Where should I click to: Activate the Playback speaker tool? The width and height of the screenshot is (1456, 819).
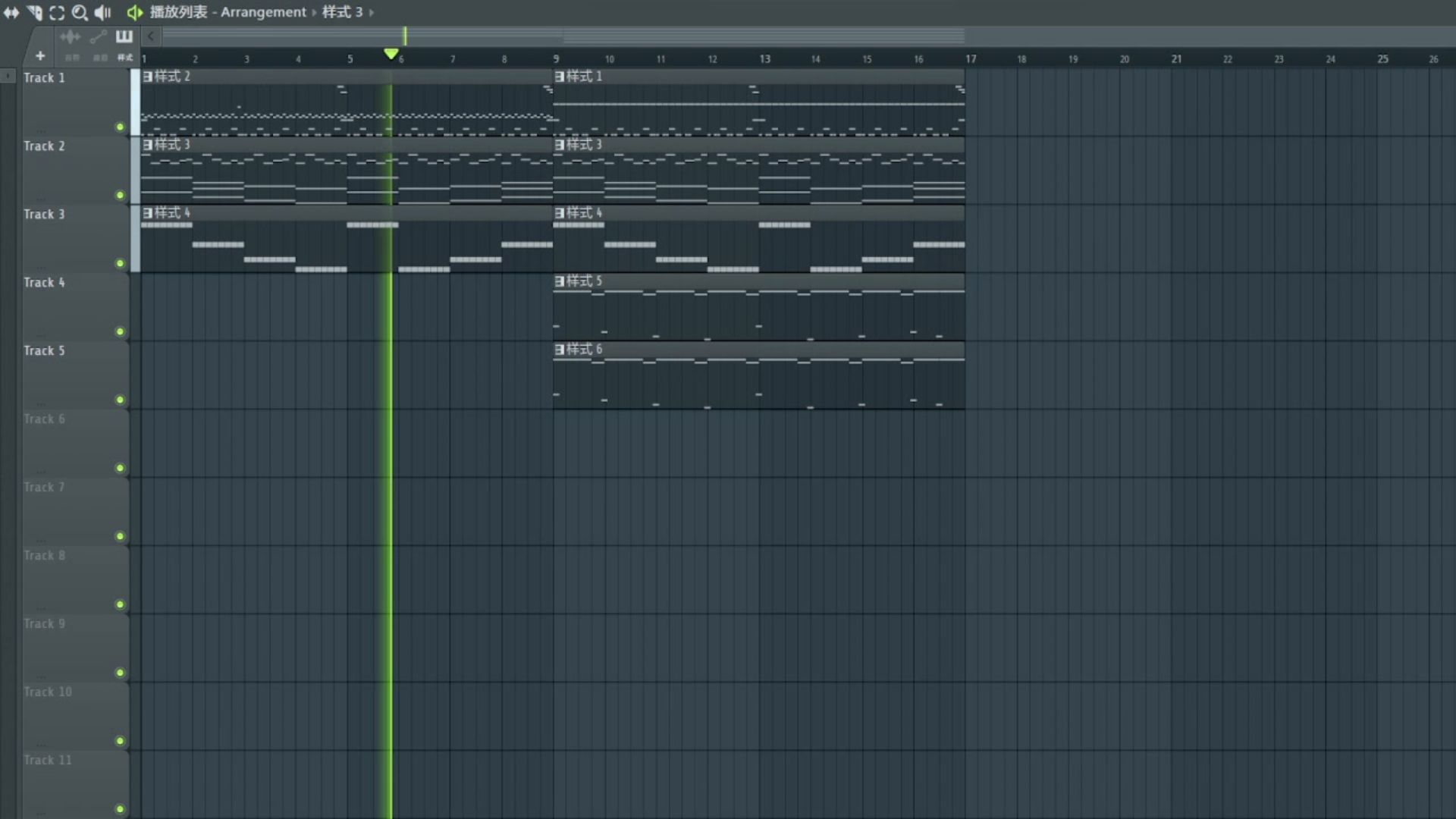(103, 12)
